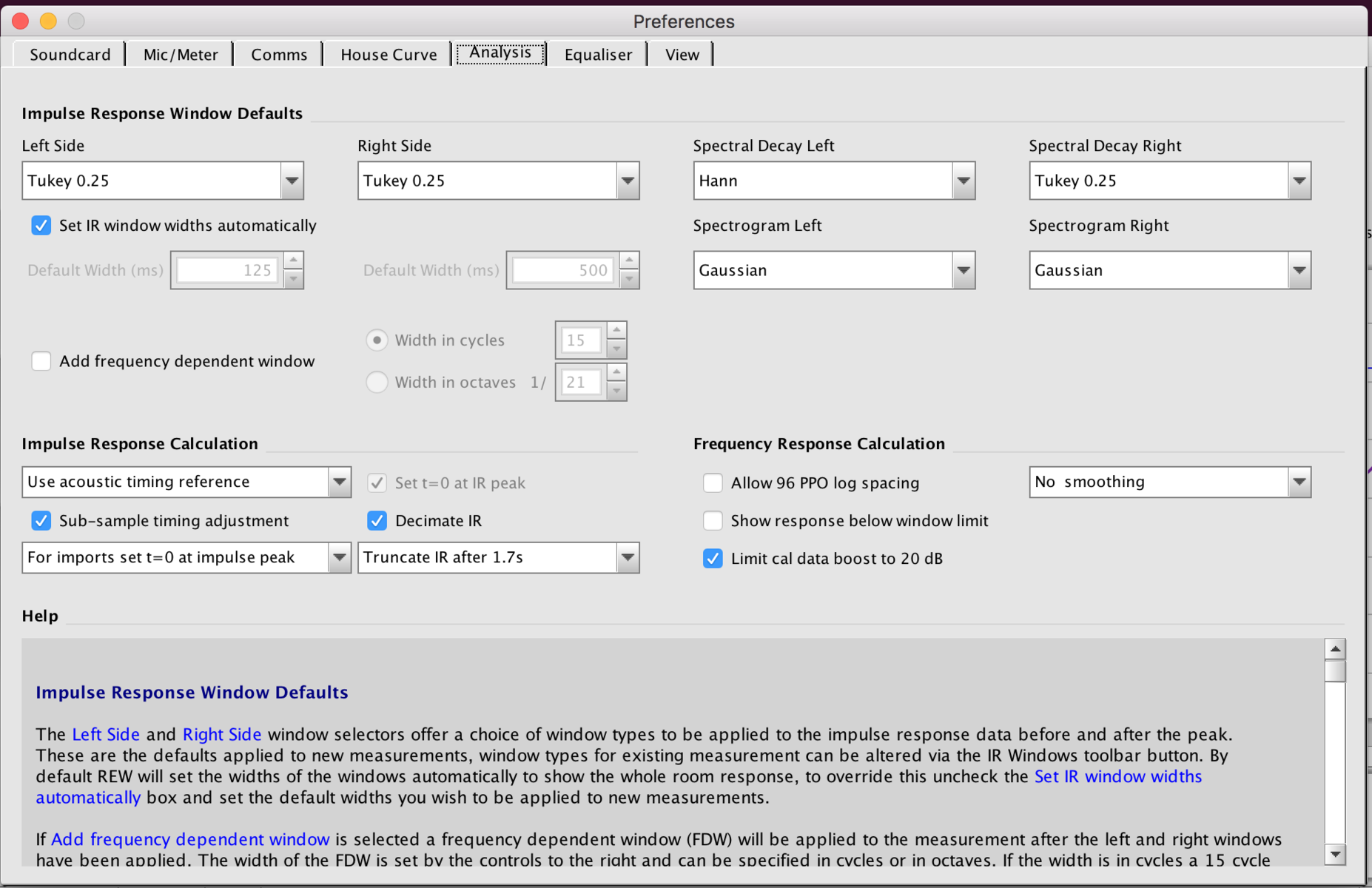This screenshot has height=888, width=1372.
Task: Click the Add frequency dependent window help link
Action: [190, 839]
